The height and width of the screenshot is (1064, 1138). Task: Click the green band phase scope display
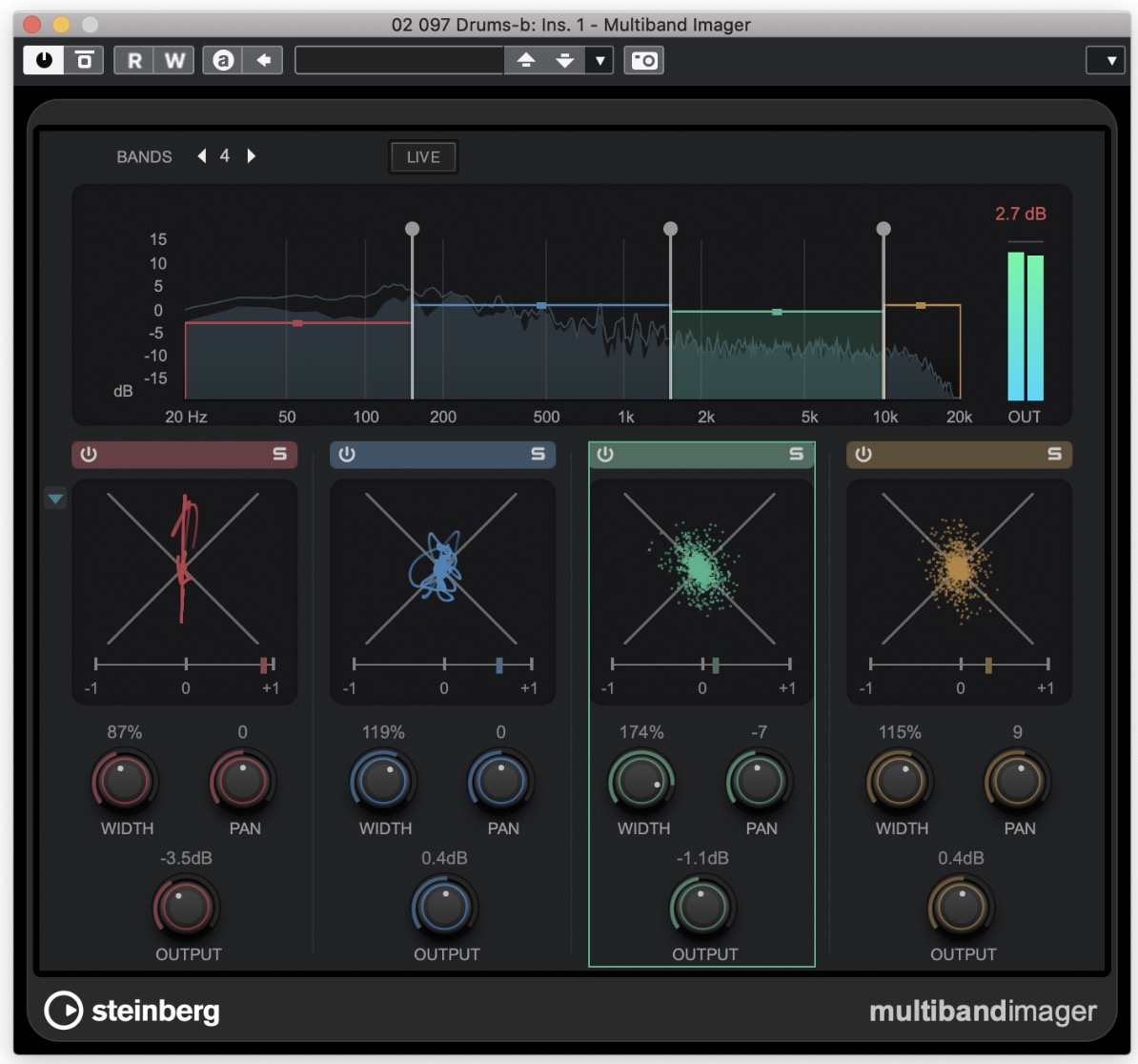[x=700, y=568]
